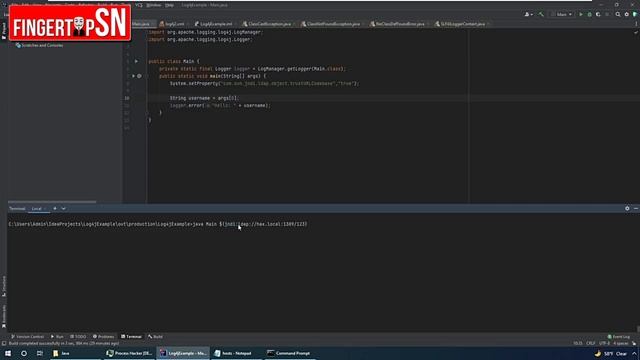Click the user account icon in toolbar
Viewport: 640px width, 360px height.
528,14
